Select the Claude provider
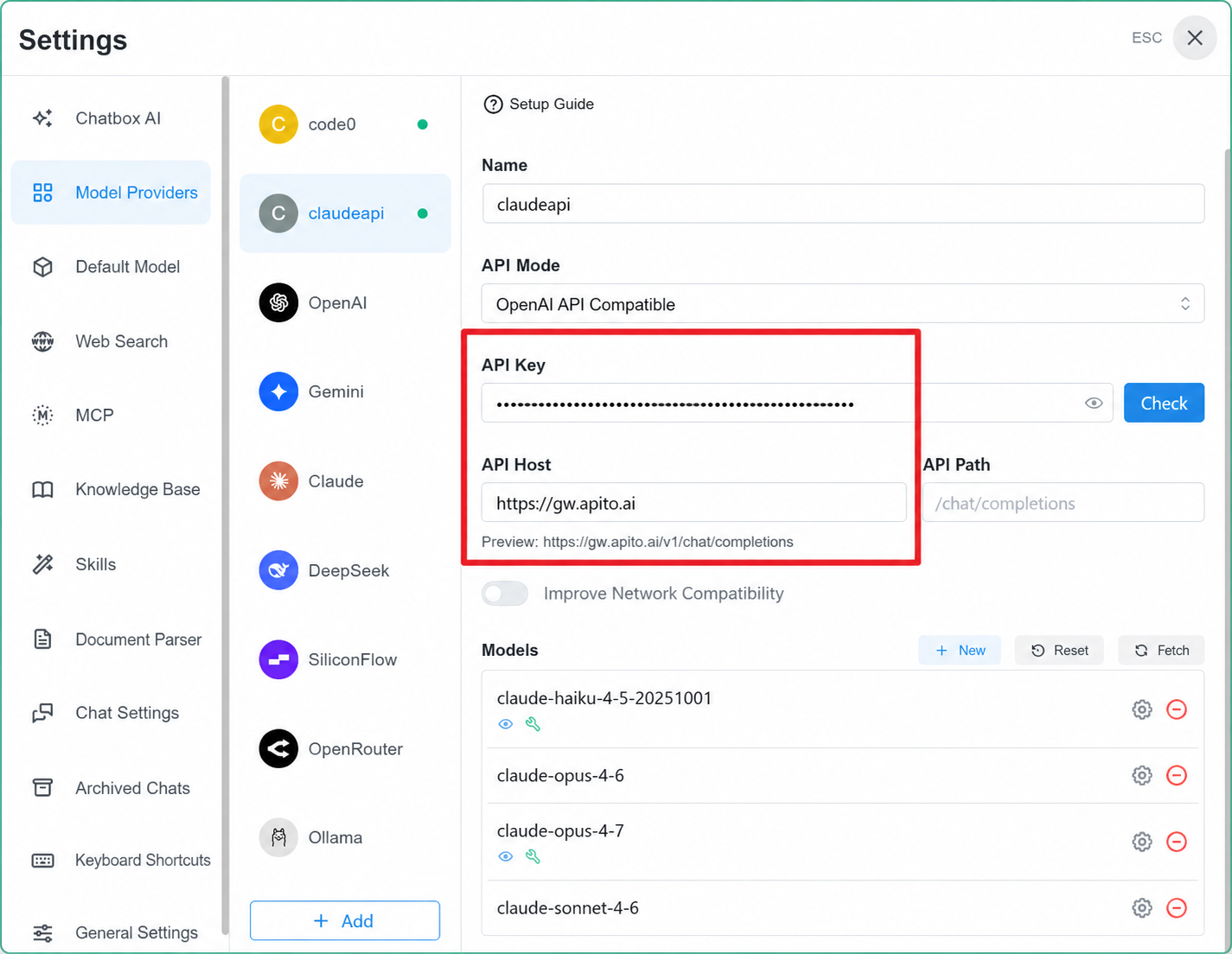This screenshot has width=1232, height=954. (345, 481)
